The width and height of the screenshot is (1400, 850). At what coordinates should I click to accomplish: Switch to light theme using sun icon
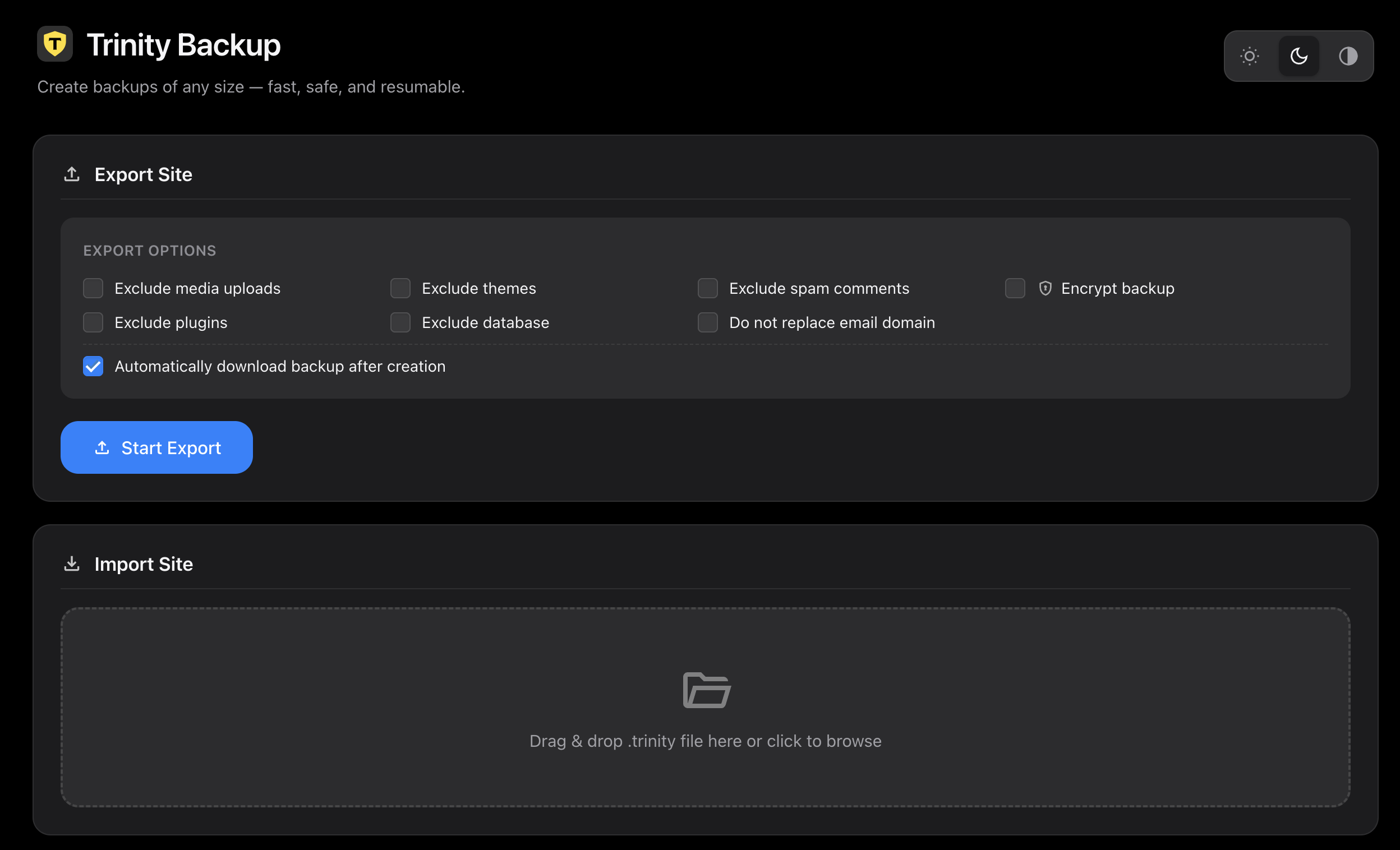coord(1250,56)
